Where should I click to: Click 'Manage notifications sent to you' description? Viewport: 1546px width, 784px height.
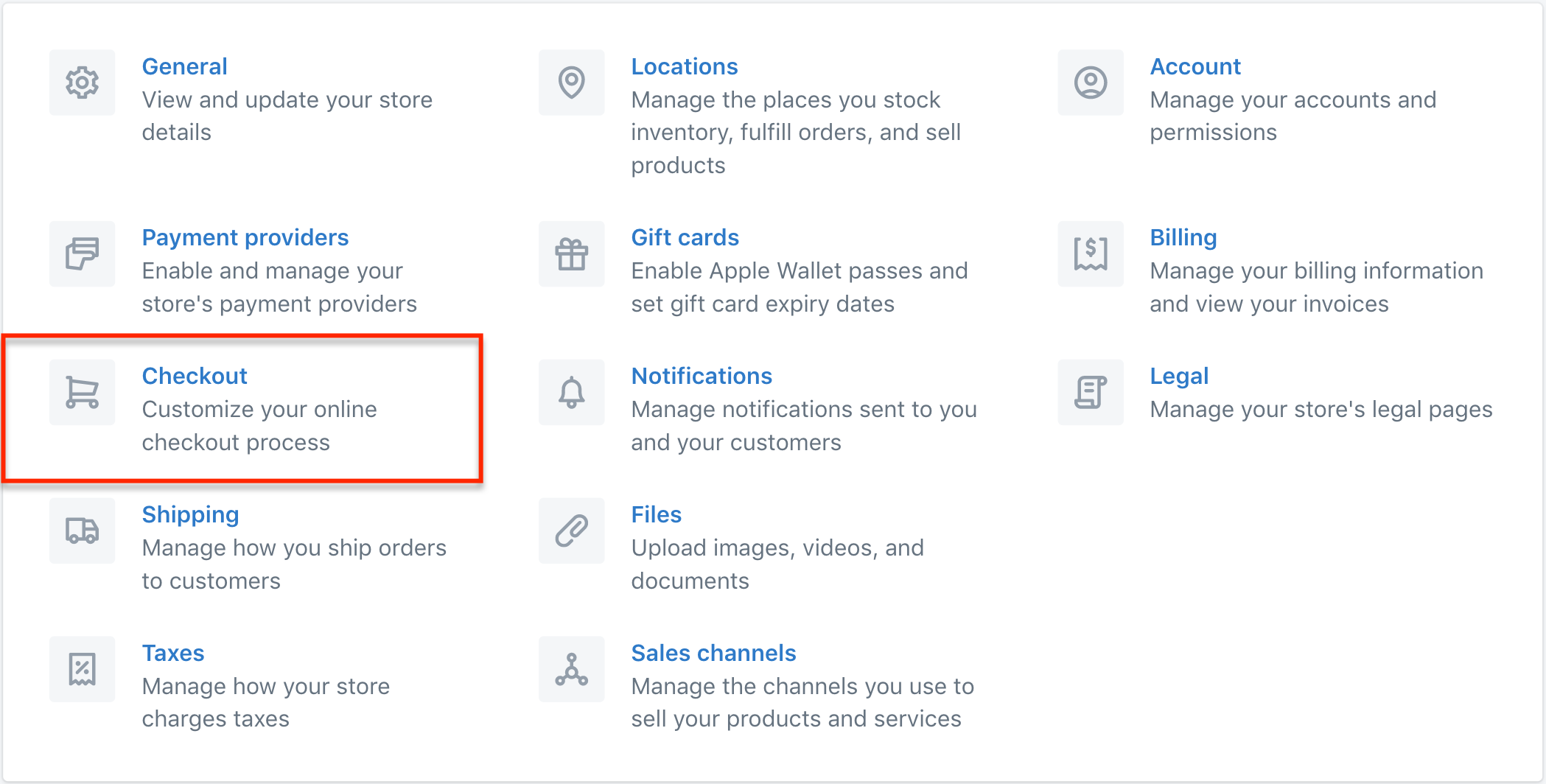coord(803,426)
